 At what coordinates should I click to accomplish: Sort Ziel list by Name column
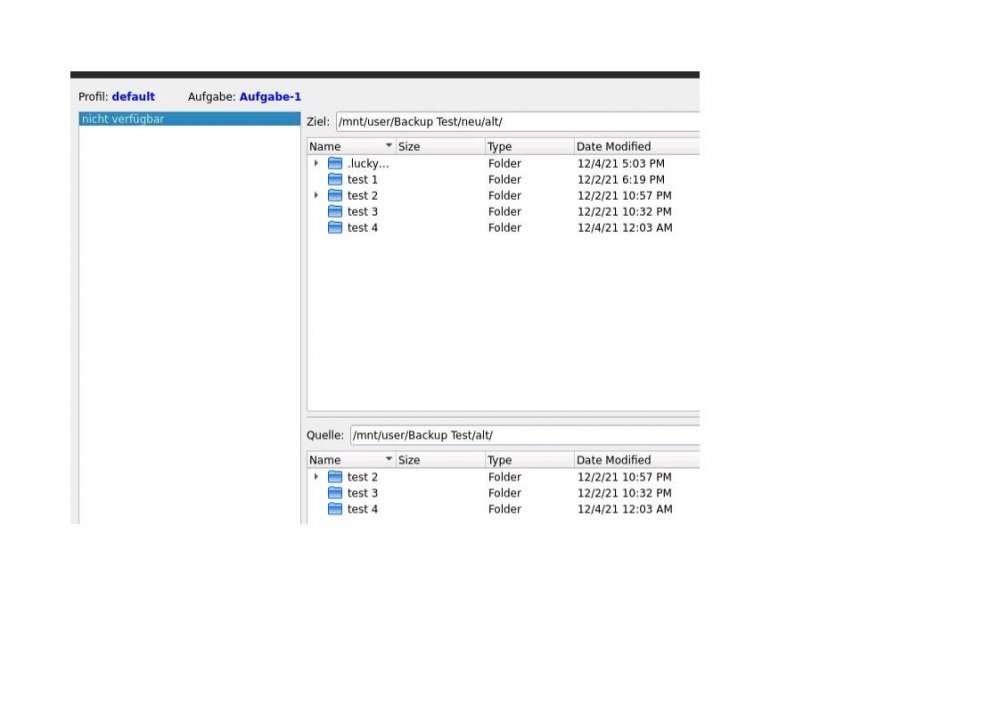[x=351, y=147]
